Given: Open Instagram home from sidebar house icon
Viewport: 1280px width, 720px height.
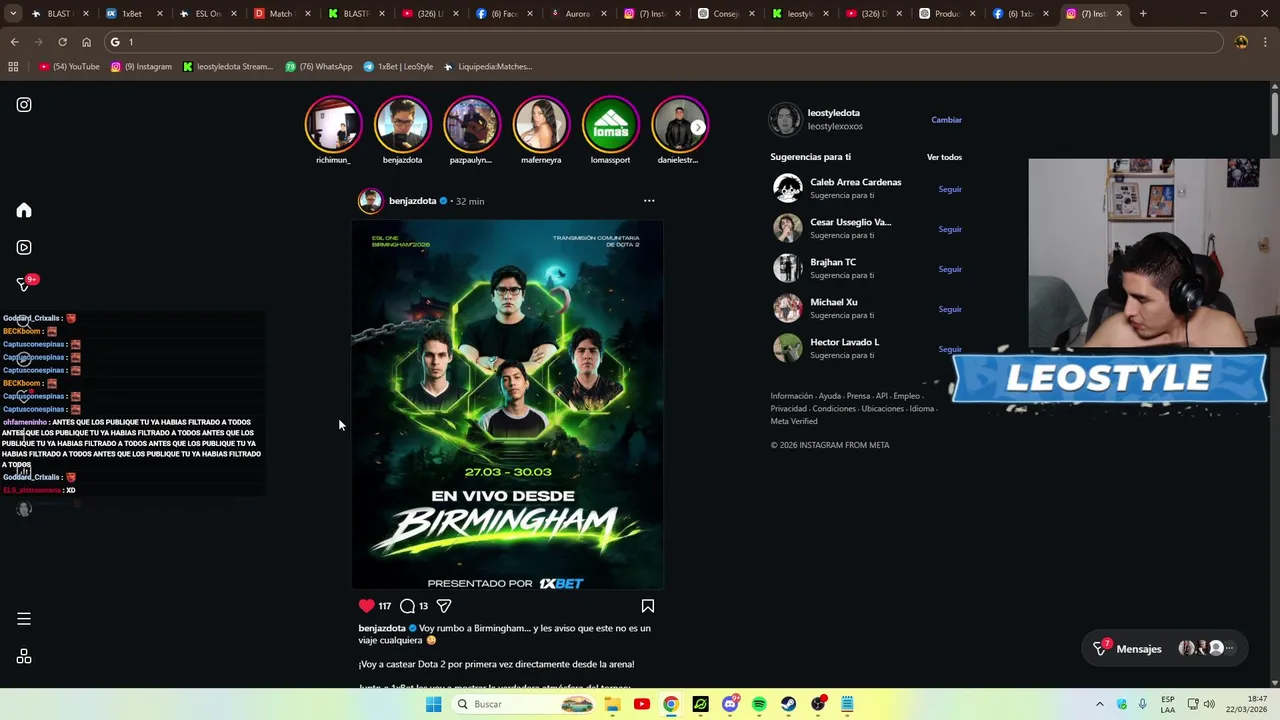Looking at the screenshot, I should coord(24,210).
